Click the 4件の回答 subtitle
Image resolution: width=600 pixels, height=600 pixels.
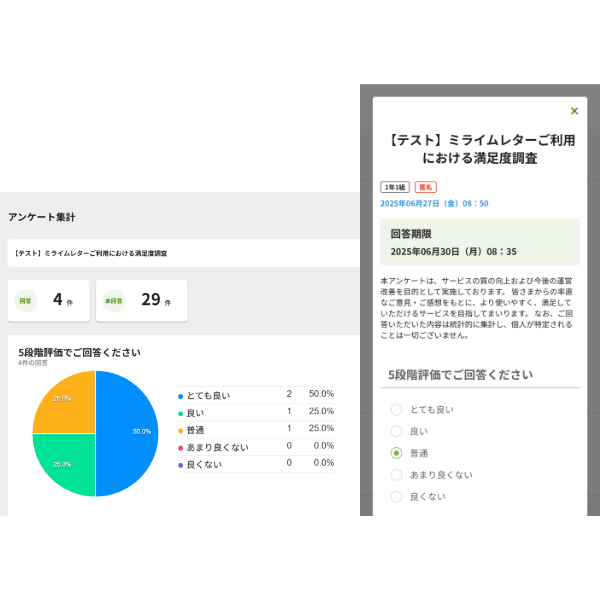[33, 363]
